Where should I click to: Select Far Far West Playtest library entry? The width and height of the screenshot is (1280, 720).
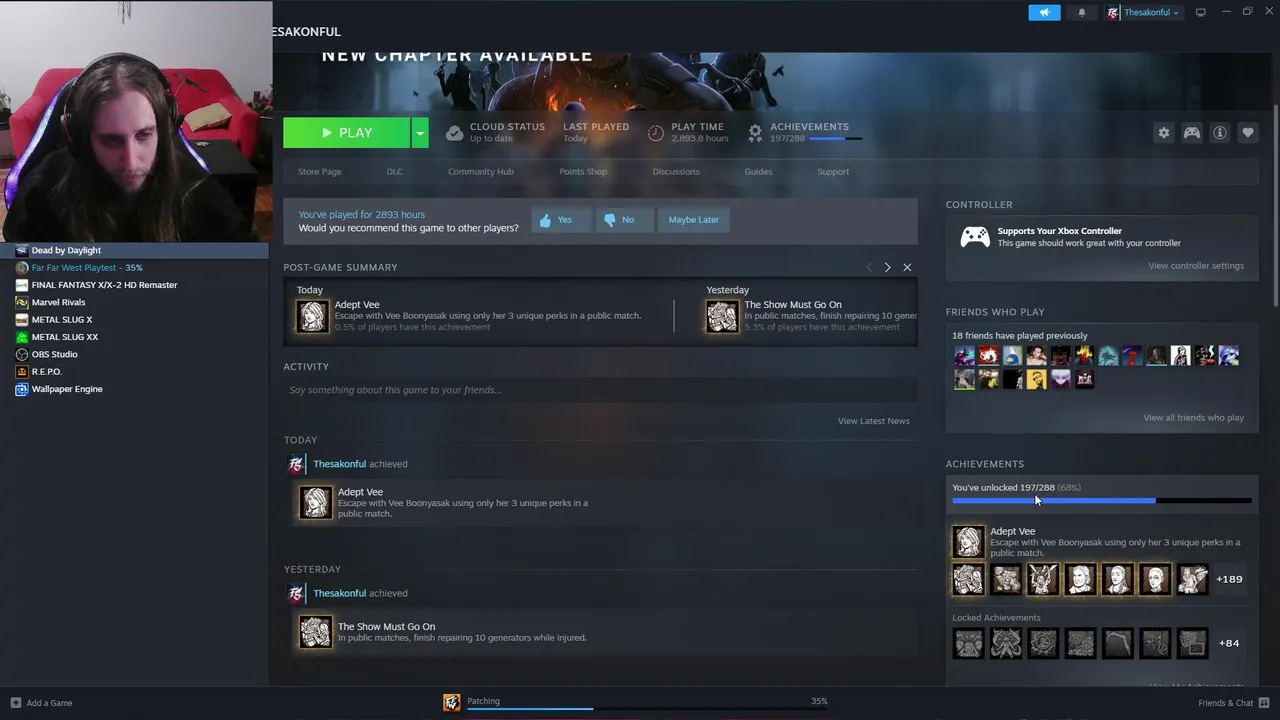pos(87,267)
